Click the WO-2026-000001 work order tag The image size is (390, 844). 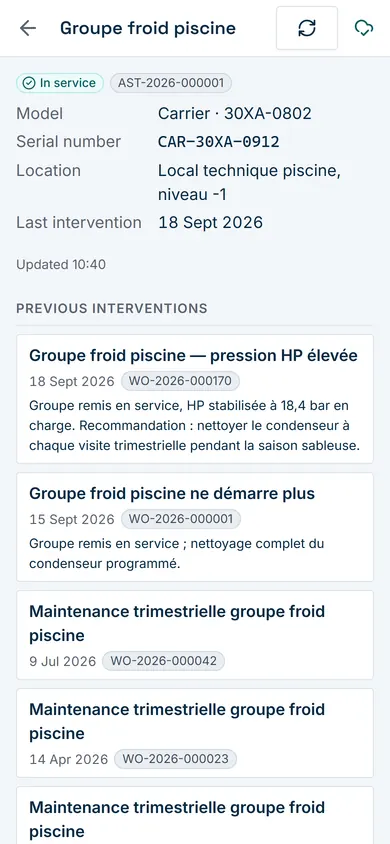181,519
